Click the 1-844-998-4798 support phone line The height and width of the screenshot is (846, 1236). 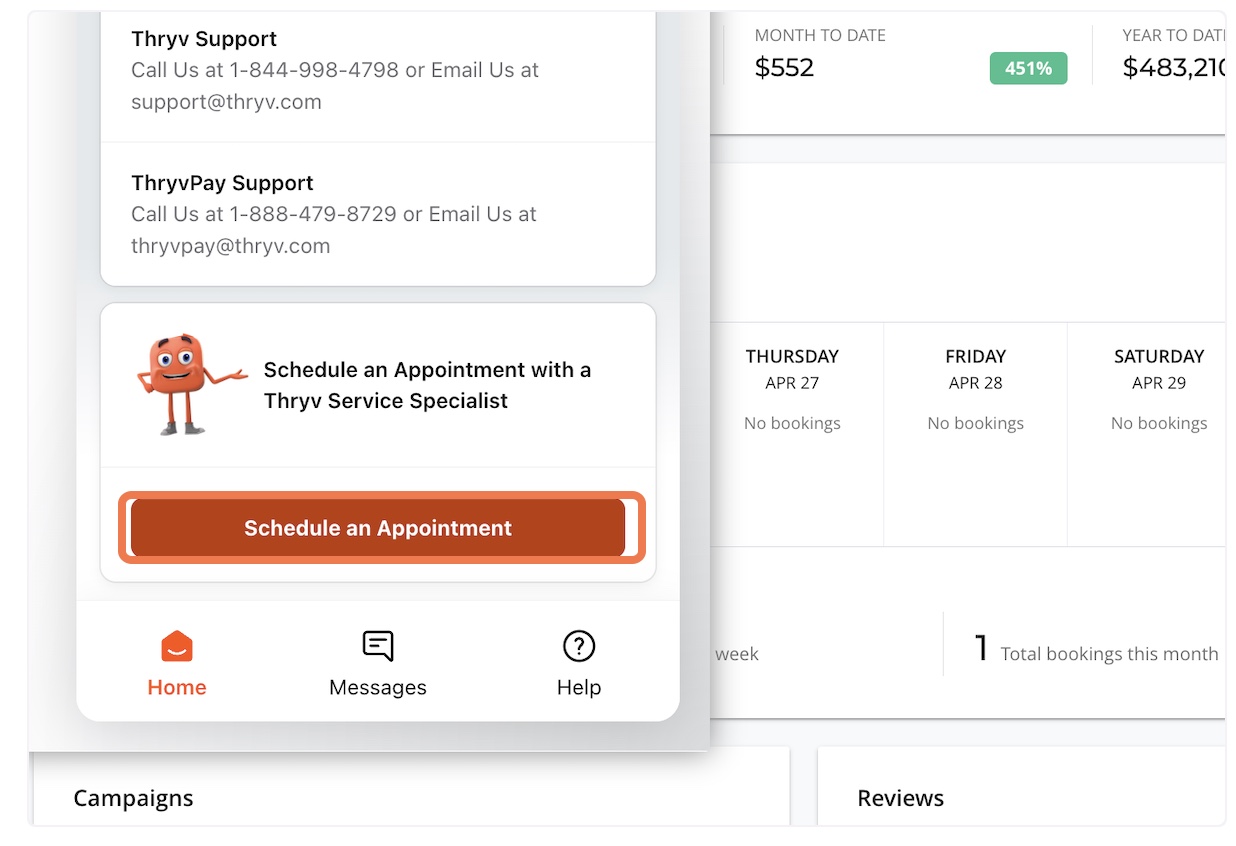pyautogui.click(x=335, y=70)
